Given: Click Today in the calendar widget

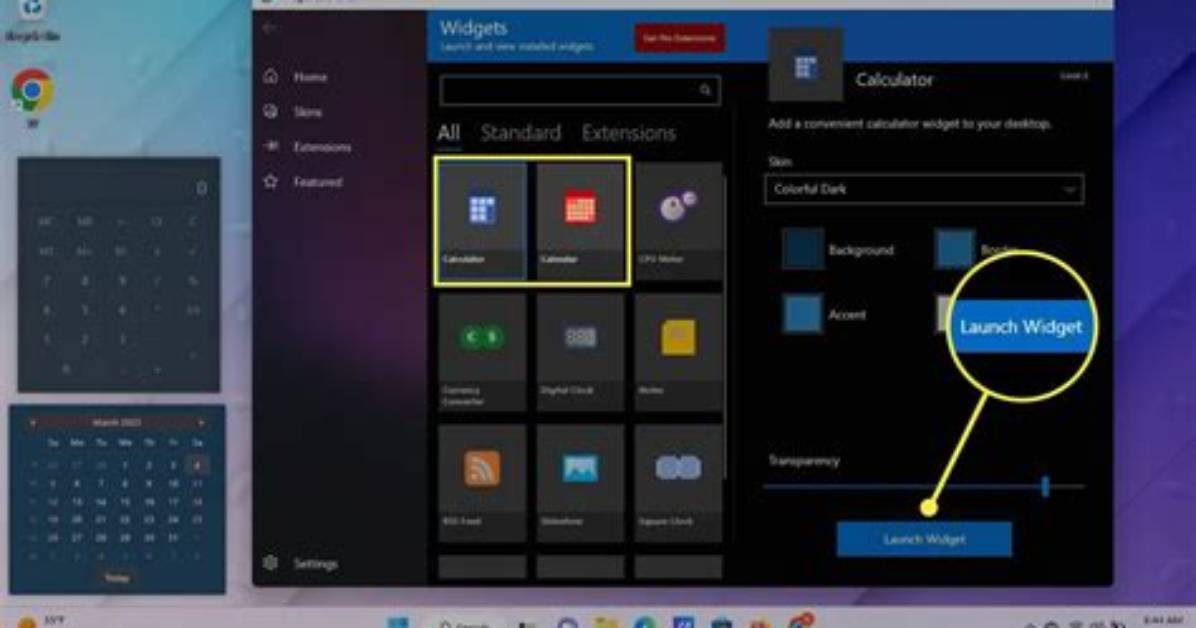Looking at the screenshot, I should (117, 578).
